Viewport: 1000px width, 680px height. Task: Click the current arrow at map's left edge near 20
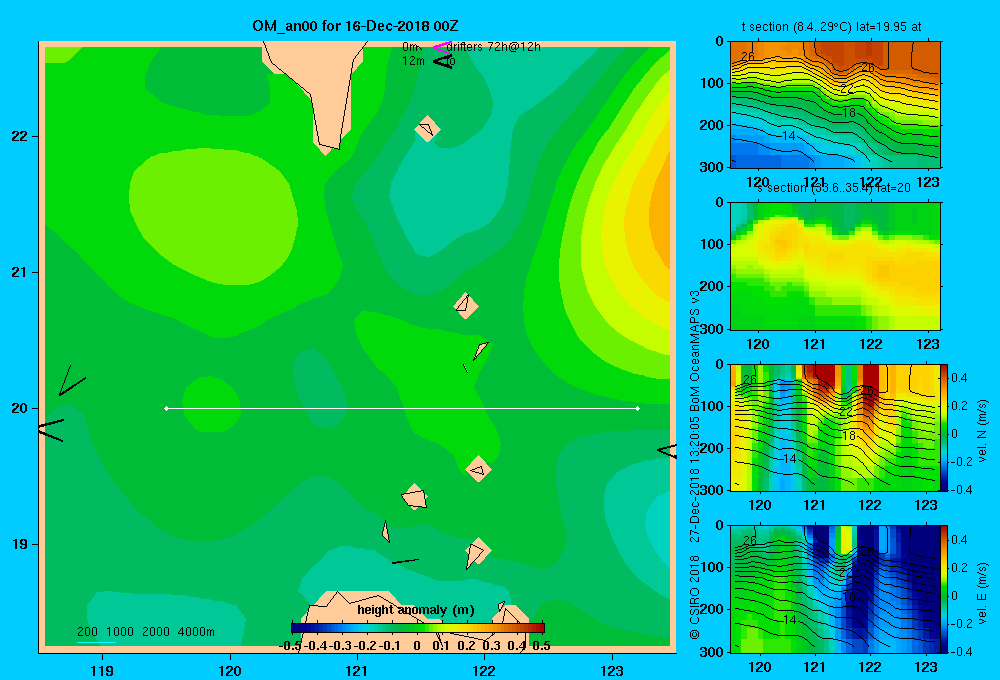tap(51, 430)
